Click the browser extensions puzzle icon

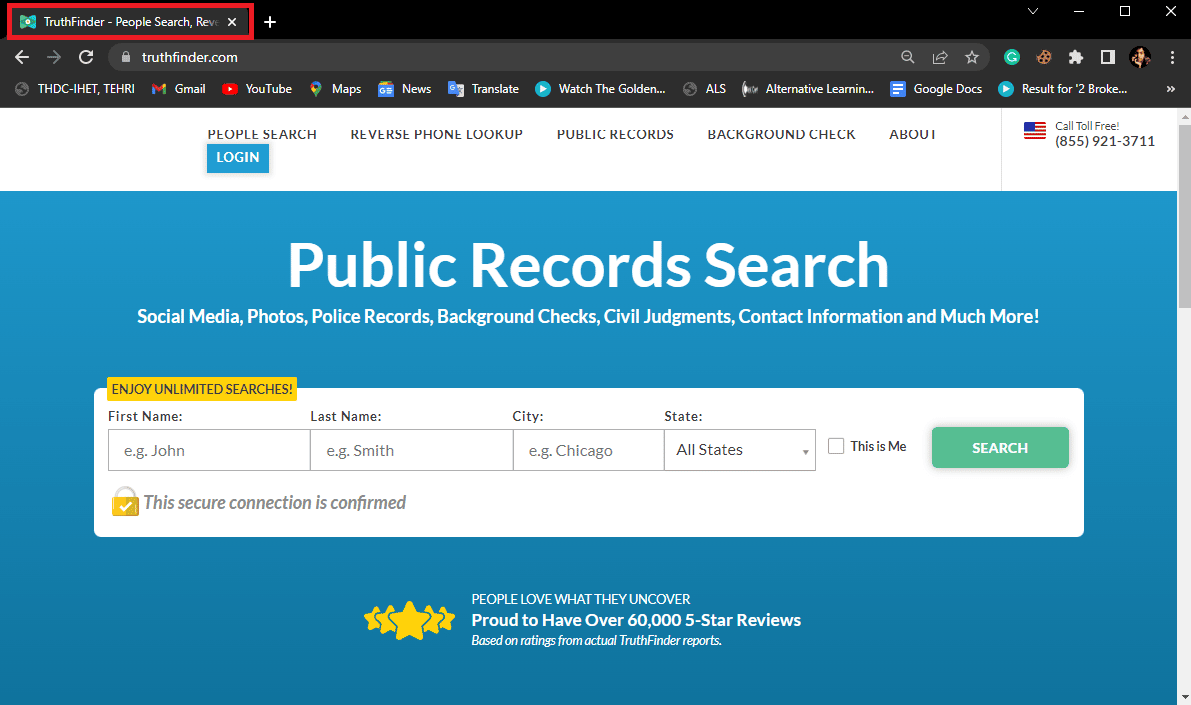[1077, 57]
